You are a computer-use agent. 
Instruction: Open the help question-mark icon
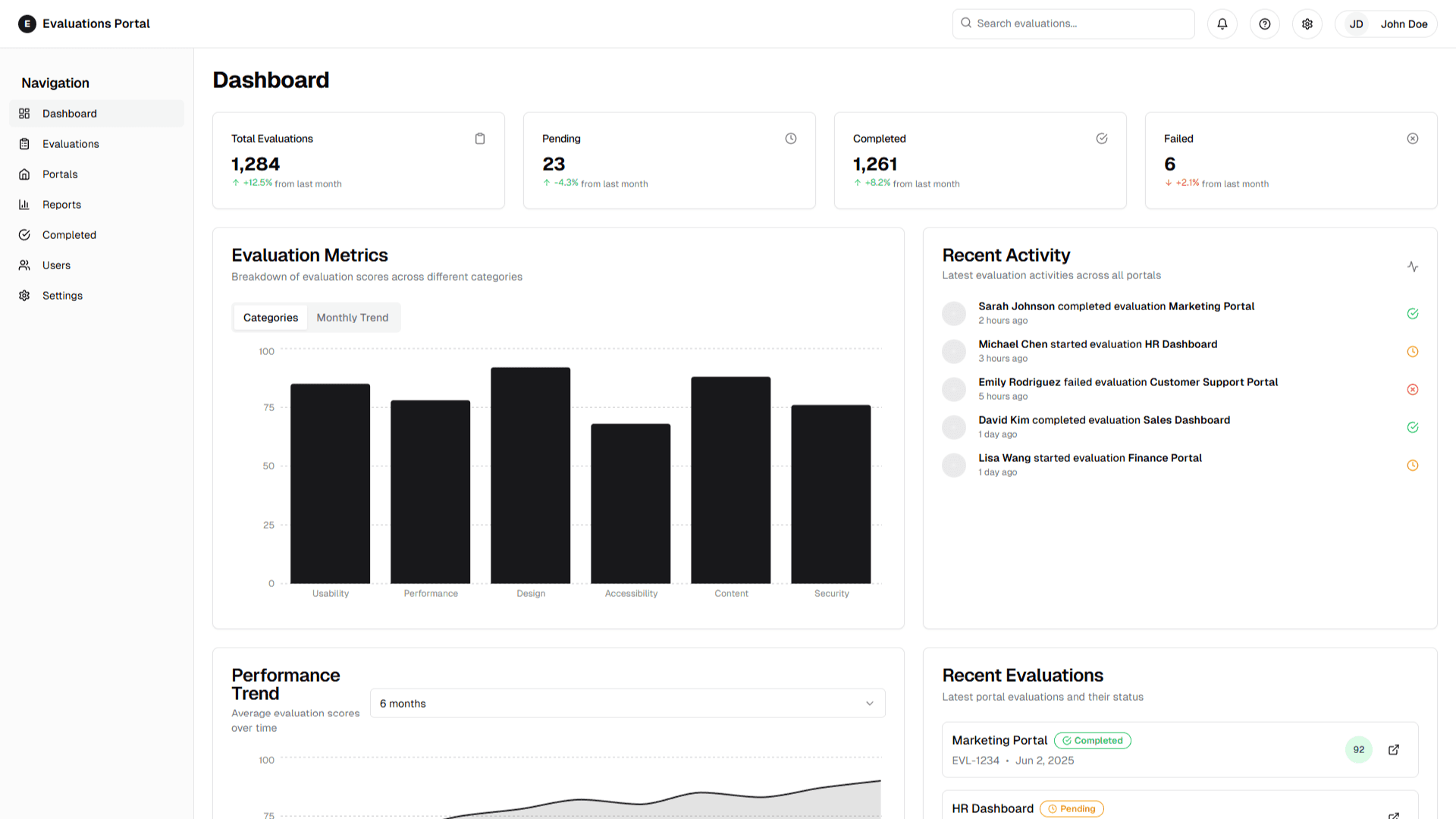point(1265,24)
